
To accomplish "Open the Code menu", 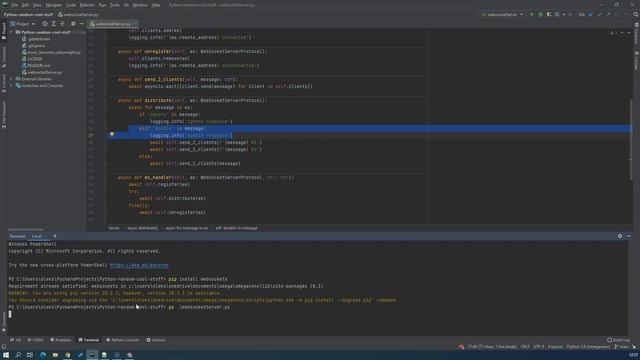I will [x=71, y=5].
